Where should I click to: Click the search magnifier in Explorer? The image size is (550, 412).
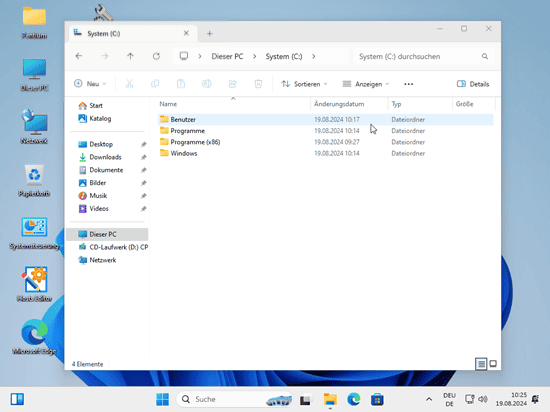coord(485,56)
